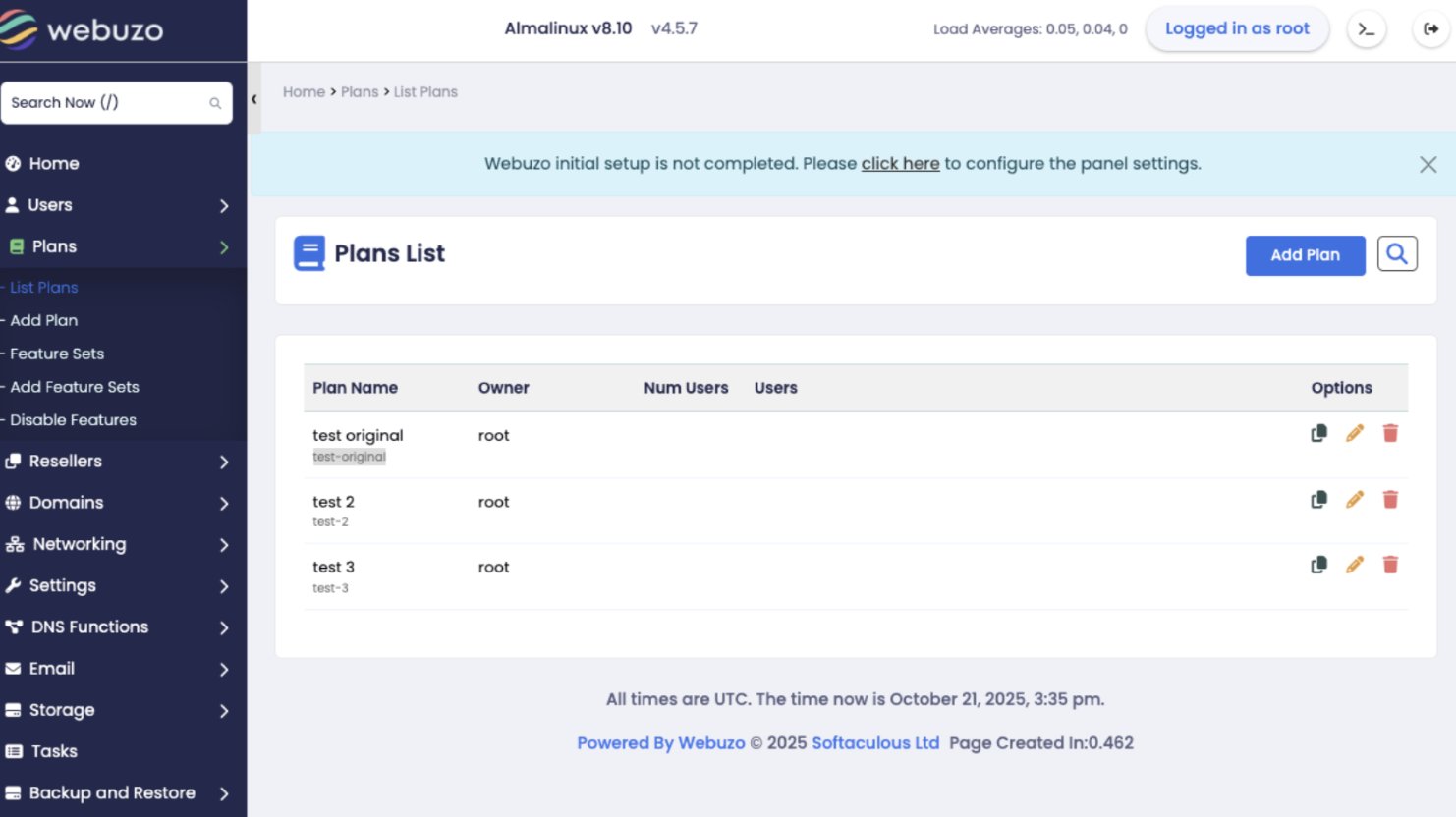Screen dimensions: 1456x817
Task: Click the test 2 plan name
Action: (x=334, y=502)
